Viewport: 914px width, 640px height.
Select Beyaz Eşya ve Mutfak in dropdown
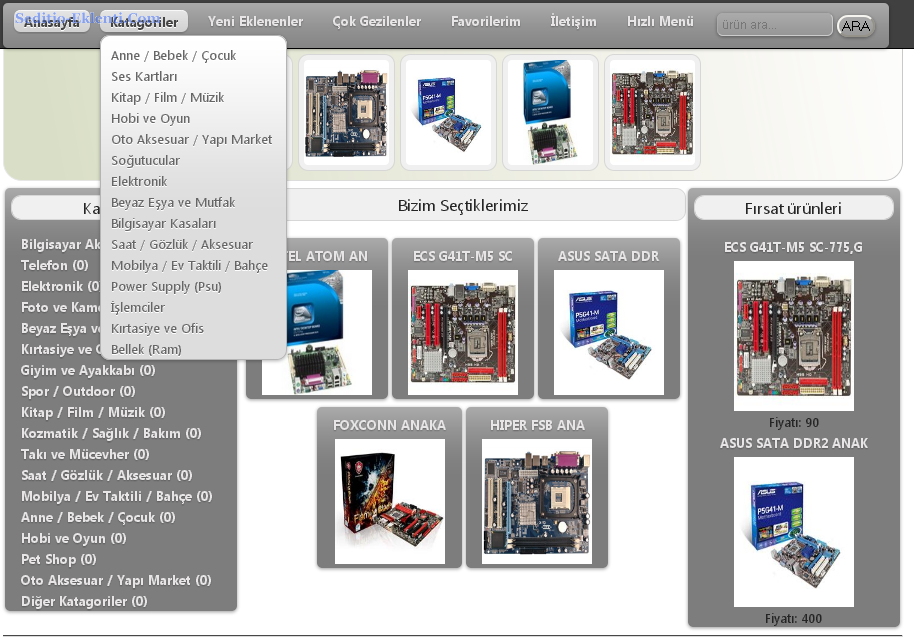point(173,202)
